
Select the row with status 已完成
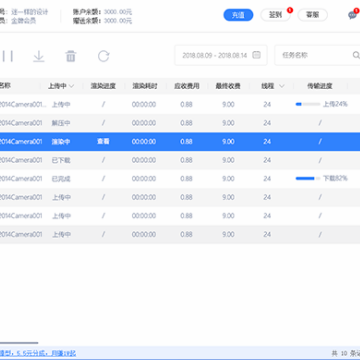coord(180,179)
